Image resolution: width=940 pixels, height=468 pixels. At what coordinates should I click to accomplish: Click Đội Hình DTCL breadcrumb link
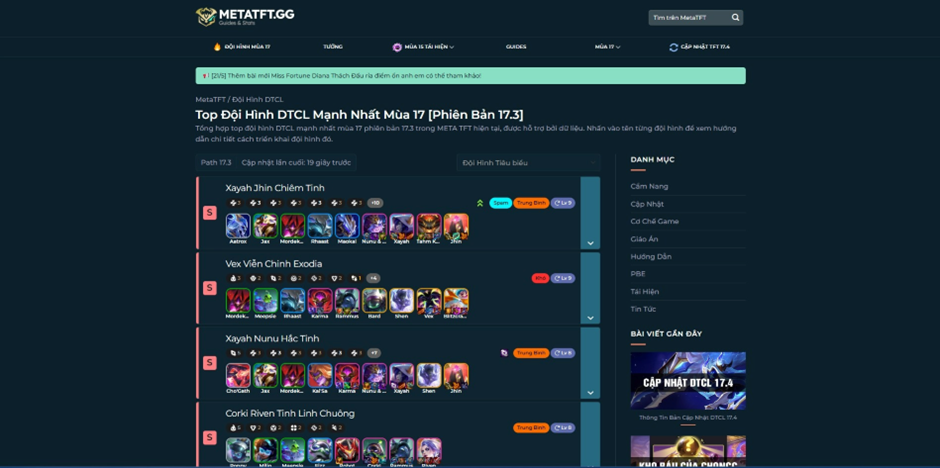258,99
